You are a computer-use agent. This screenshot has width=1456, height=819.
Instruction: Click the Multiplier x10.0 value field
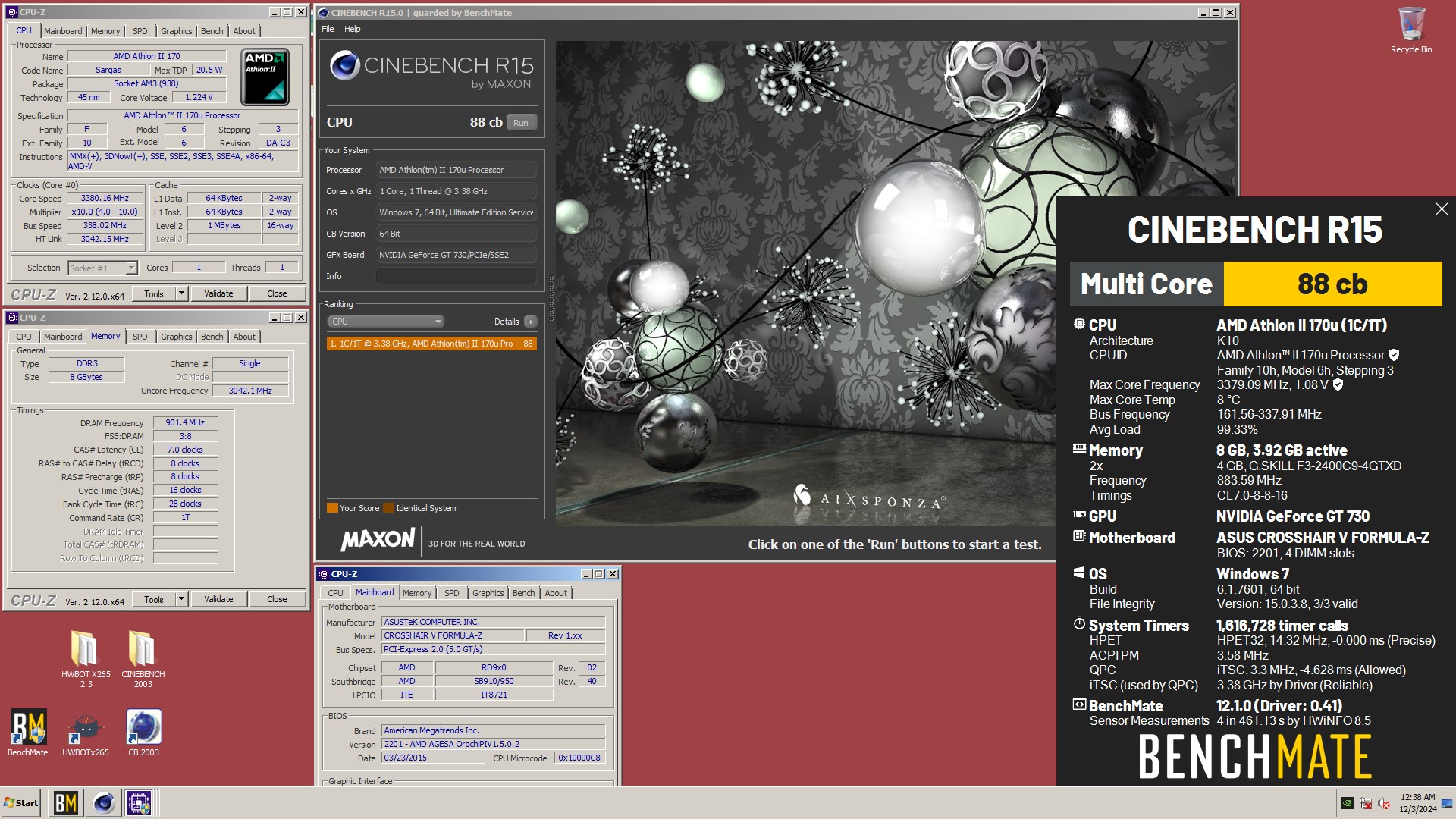point(105,212)
